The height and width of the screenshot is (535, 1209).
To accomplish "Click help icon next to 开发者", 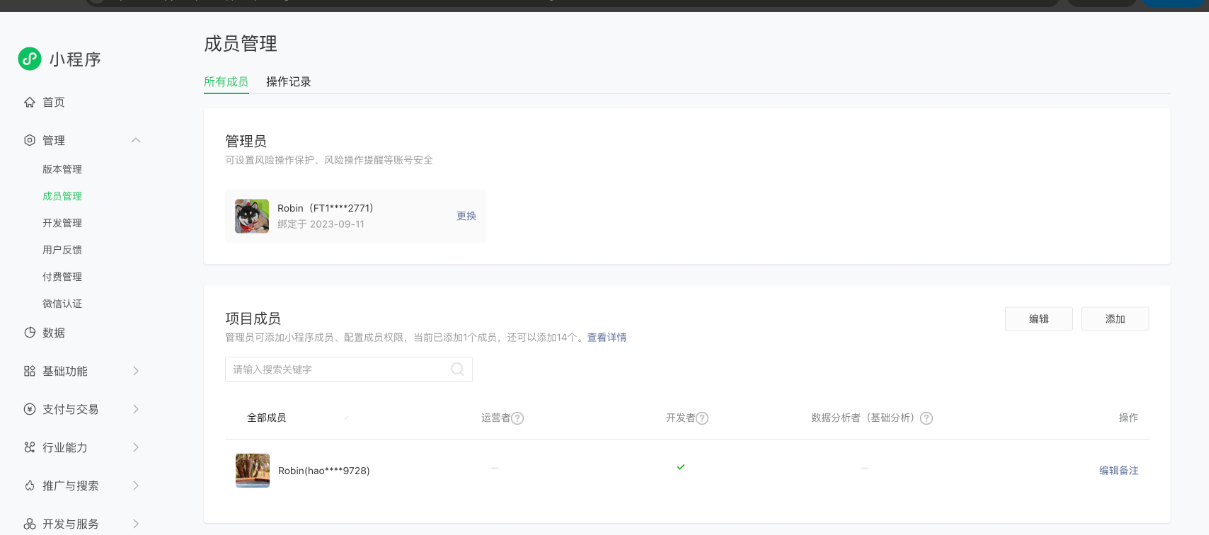I will pyautogui.click(x=702, y=418).
